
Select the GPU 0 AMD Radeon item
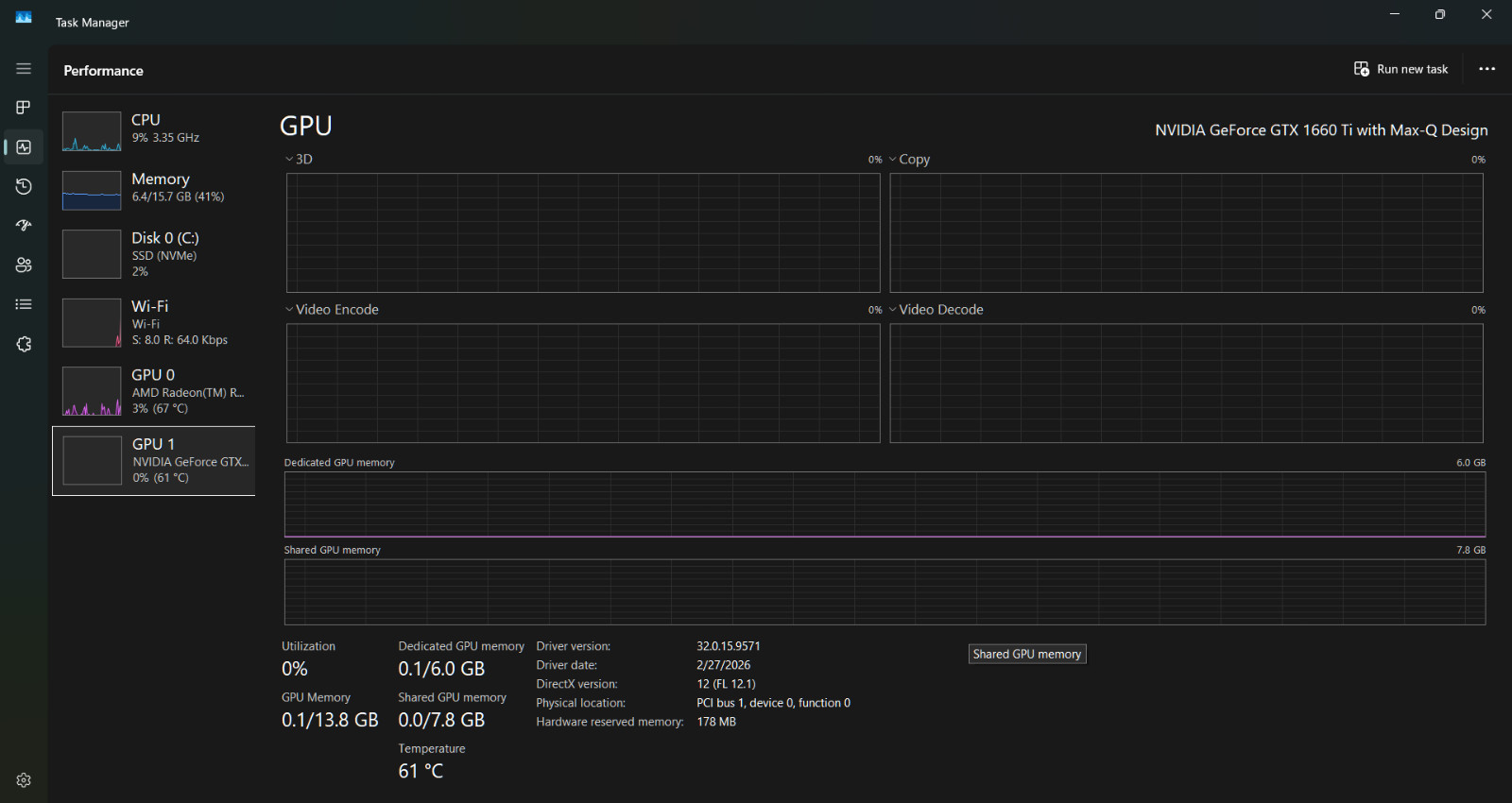[153, 391]
